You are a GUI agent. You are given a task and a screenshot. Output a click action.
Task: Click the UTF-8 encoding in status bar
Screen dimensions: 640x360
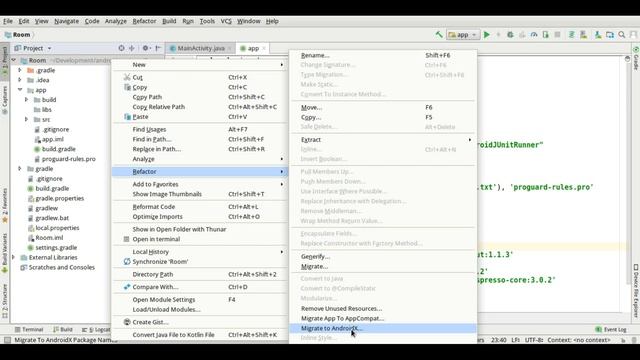pos(533,340)
